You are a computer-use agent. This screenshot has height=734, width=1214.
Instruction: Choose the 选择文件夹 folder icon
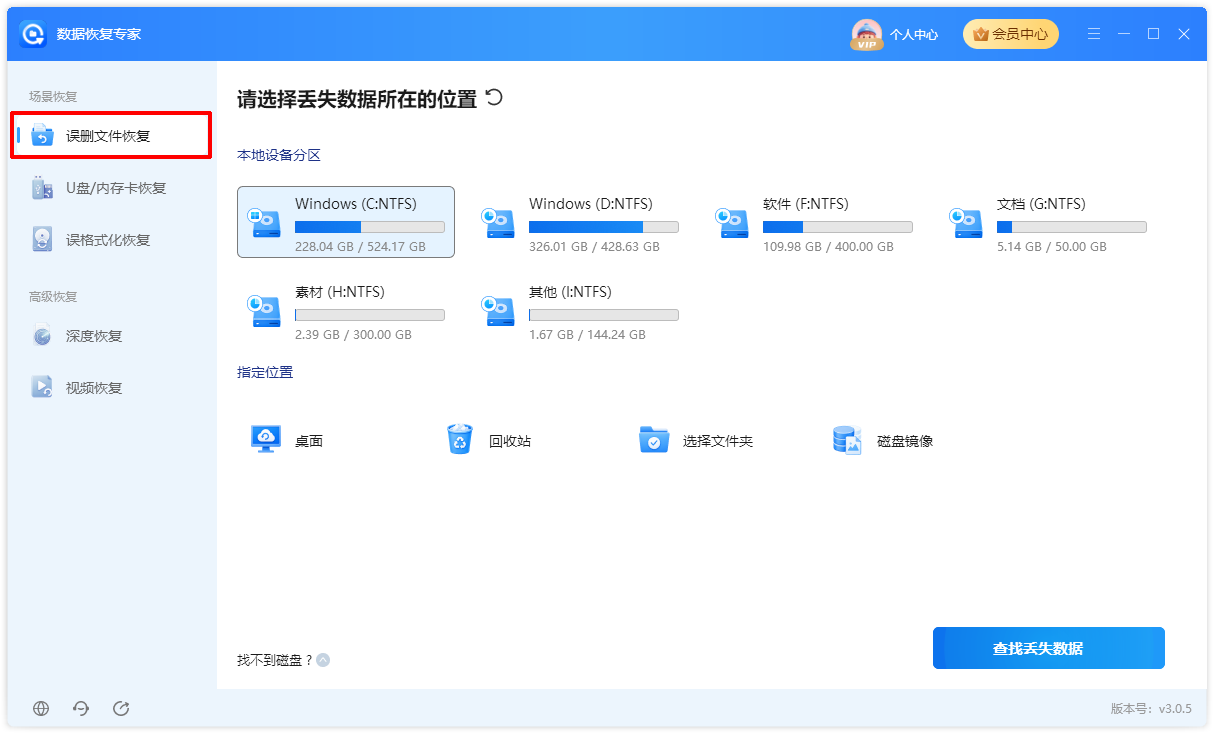click(654, 440)
